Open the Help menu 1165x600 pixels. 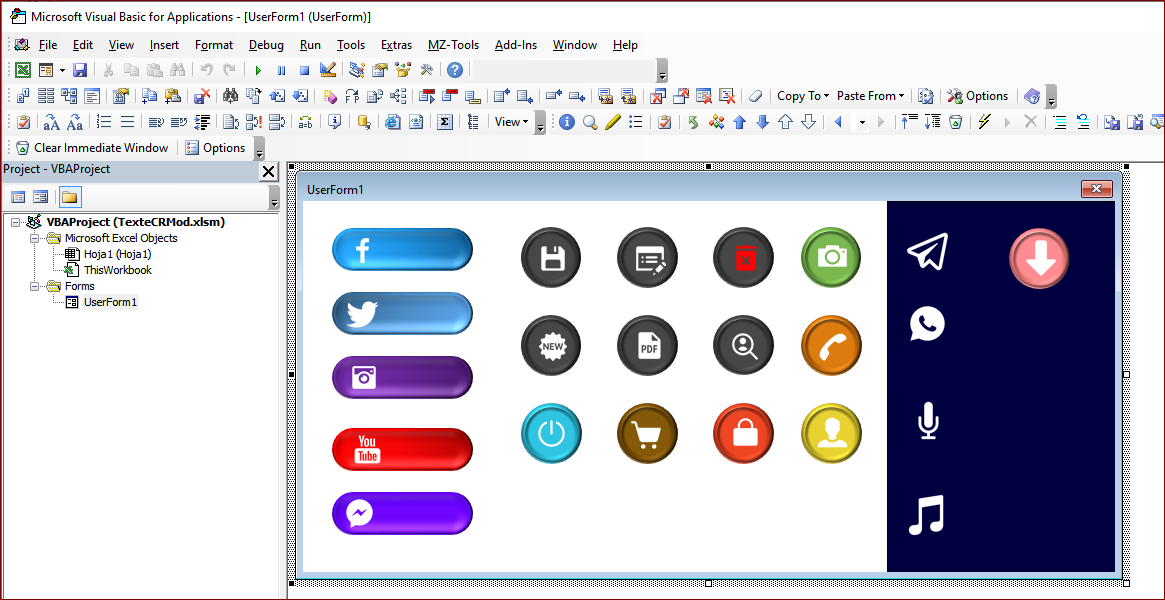coord(625,45)
